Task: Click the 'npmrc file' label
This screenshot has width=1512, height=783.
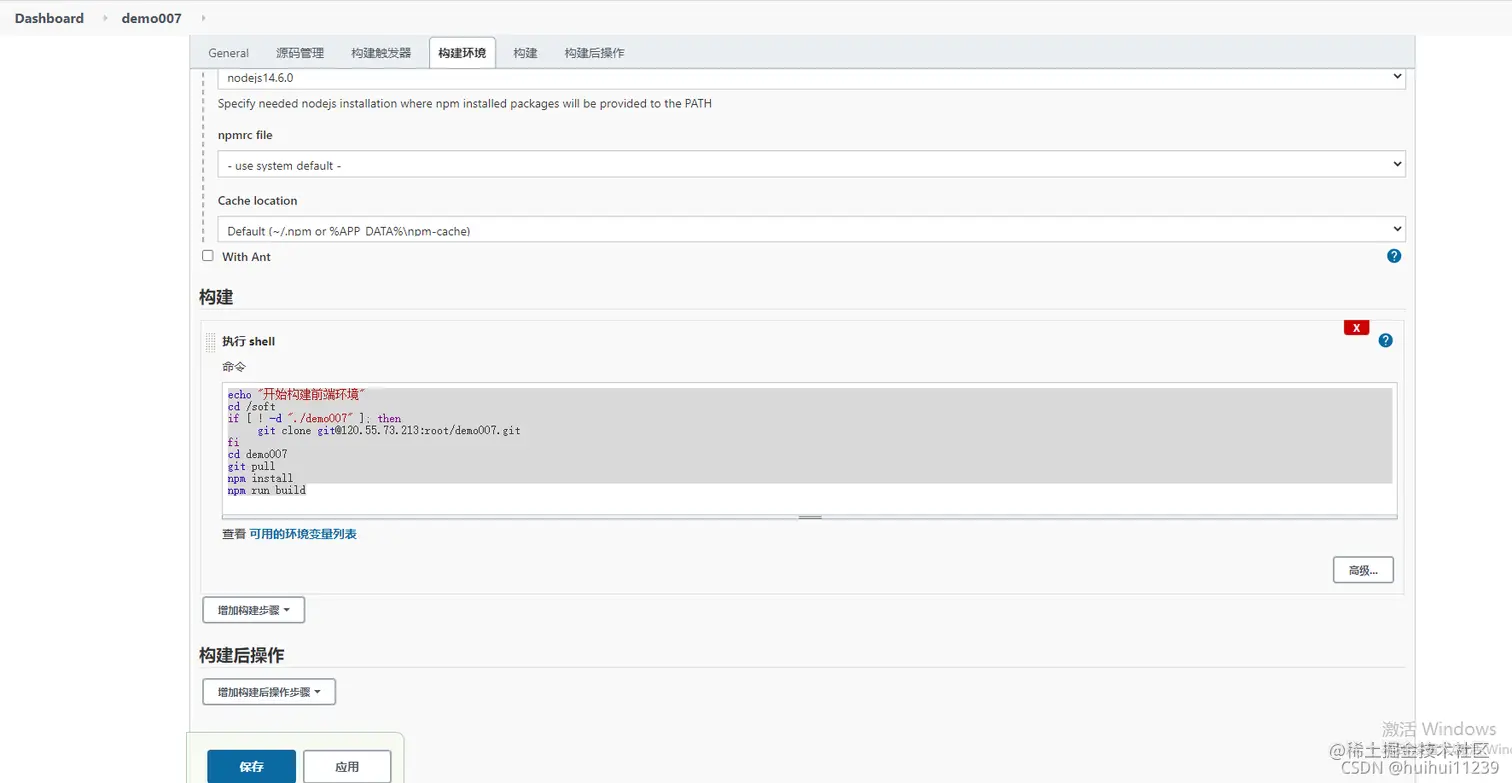Action: coord(245,135)
